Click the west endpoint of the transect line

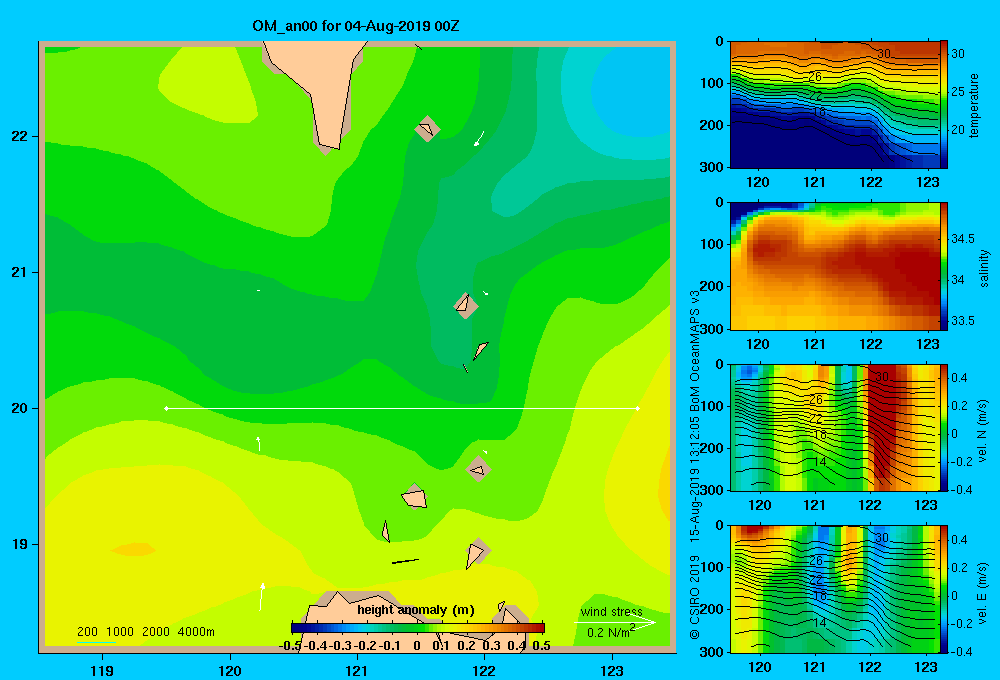click(166, 408)
